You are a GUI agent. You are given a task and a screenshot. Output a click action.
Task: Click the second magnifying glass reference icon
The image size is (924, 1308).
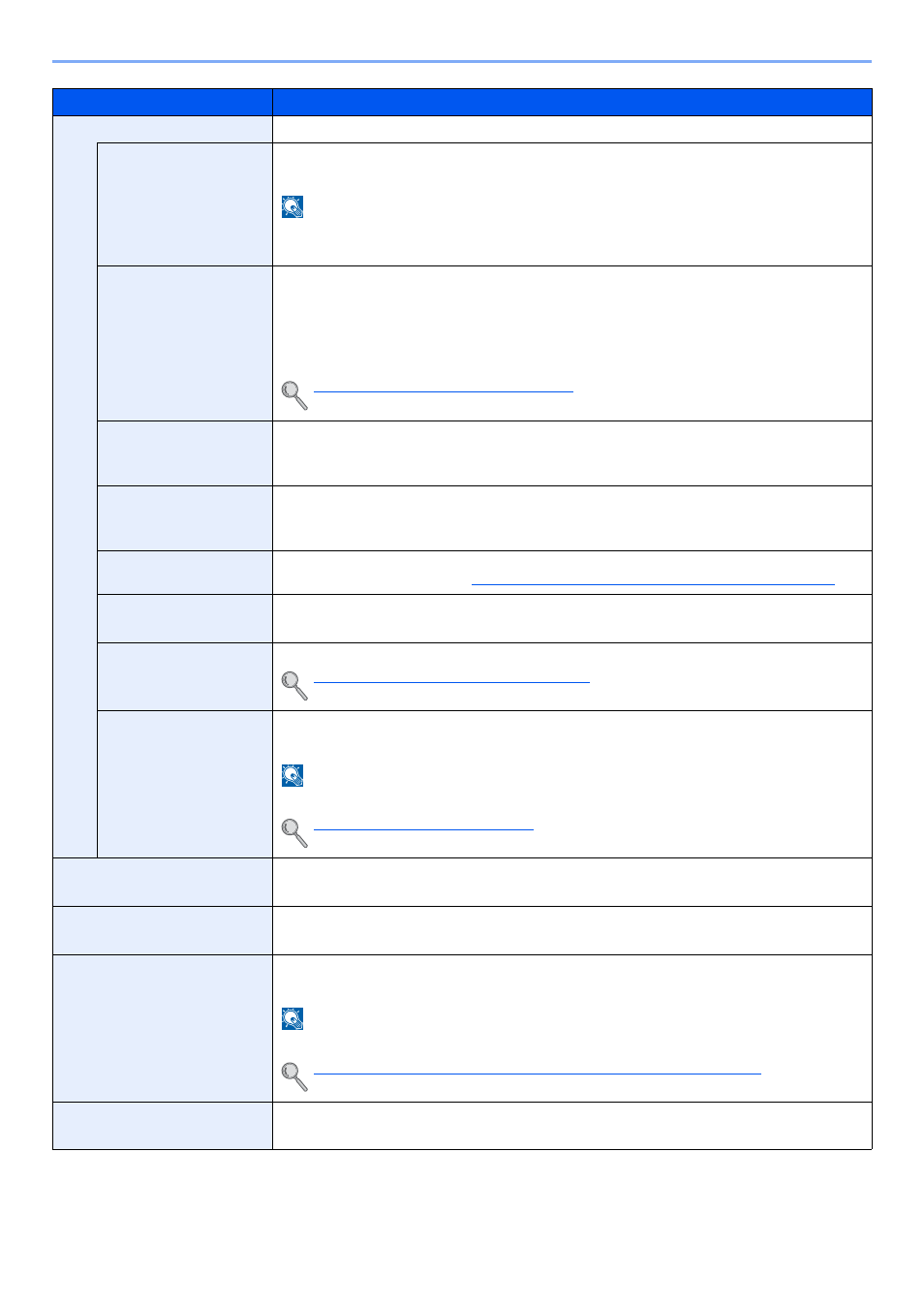tap(294, 686)
